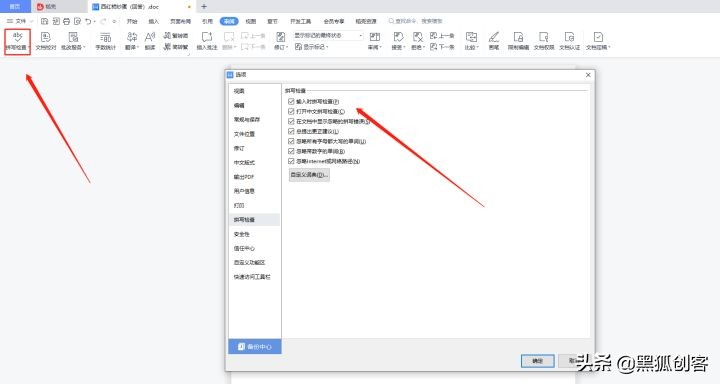Toggle 忽略Internet或网络路径 checkbox

[x=291, y=161]
